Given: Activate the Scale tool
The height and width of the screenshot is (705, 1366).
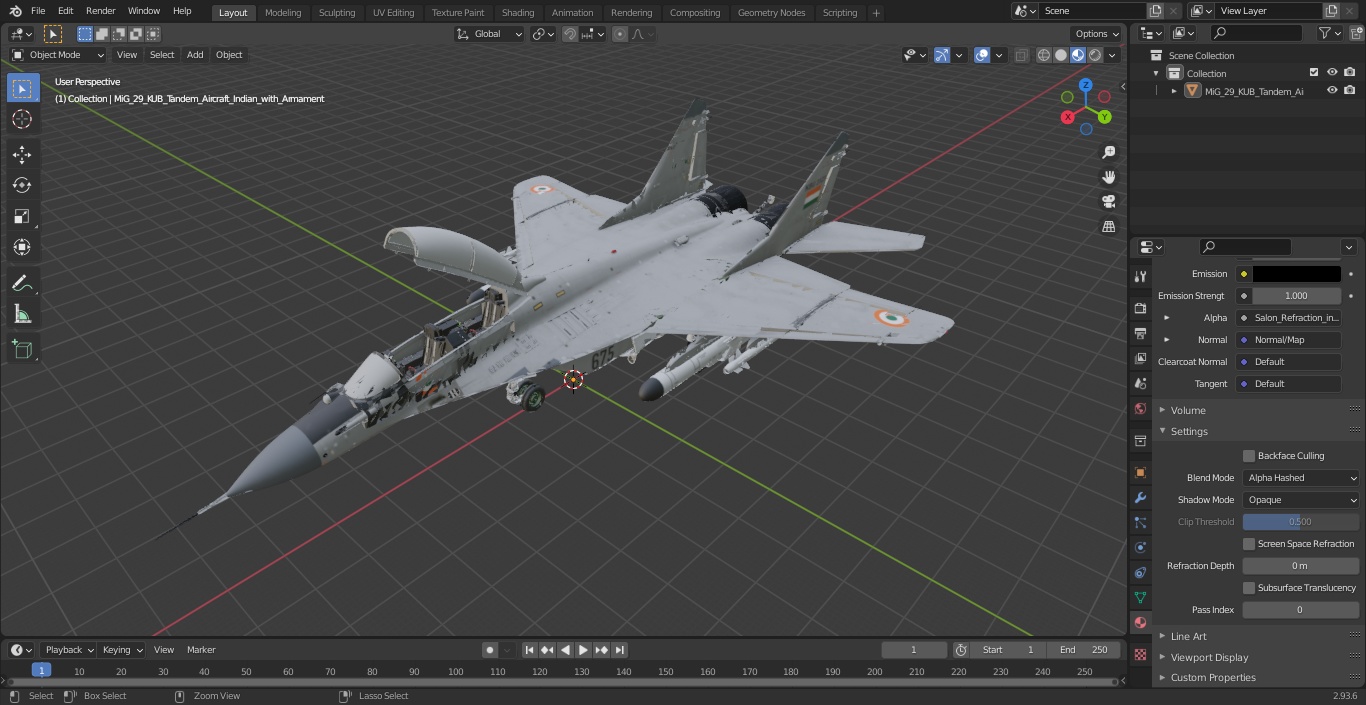Looking at the screenshot, I should pos(22,216).
